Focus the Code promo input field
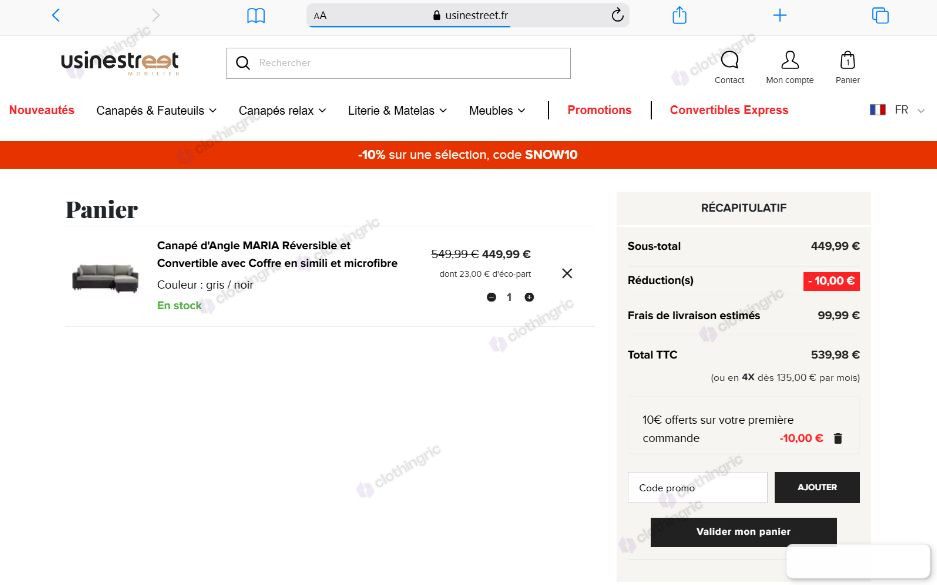This screenshot has height=585, width=937. coord(697,488)
